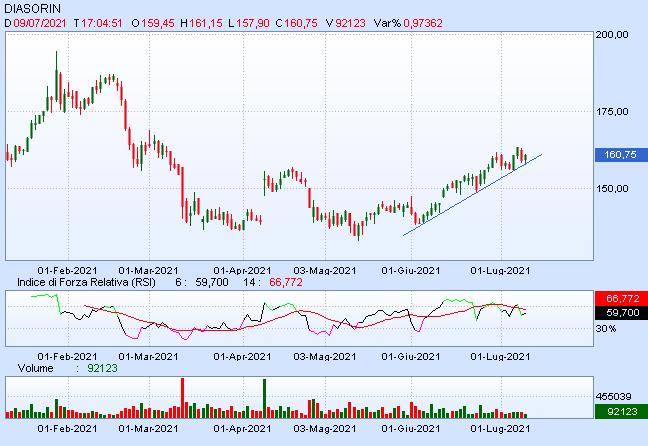Click 01-Feb-2021 label under price chart
The height and width of the screenshot is (446, 648).
coord(67,271)
